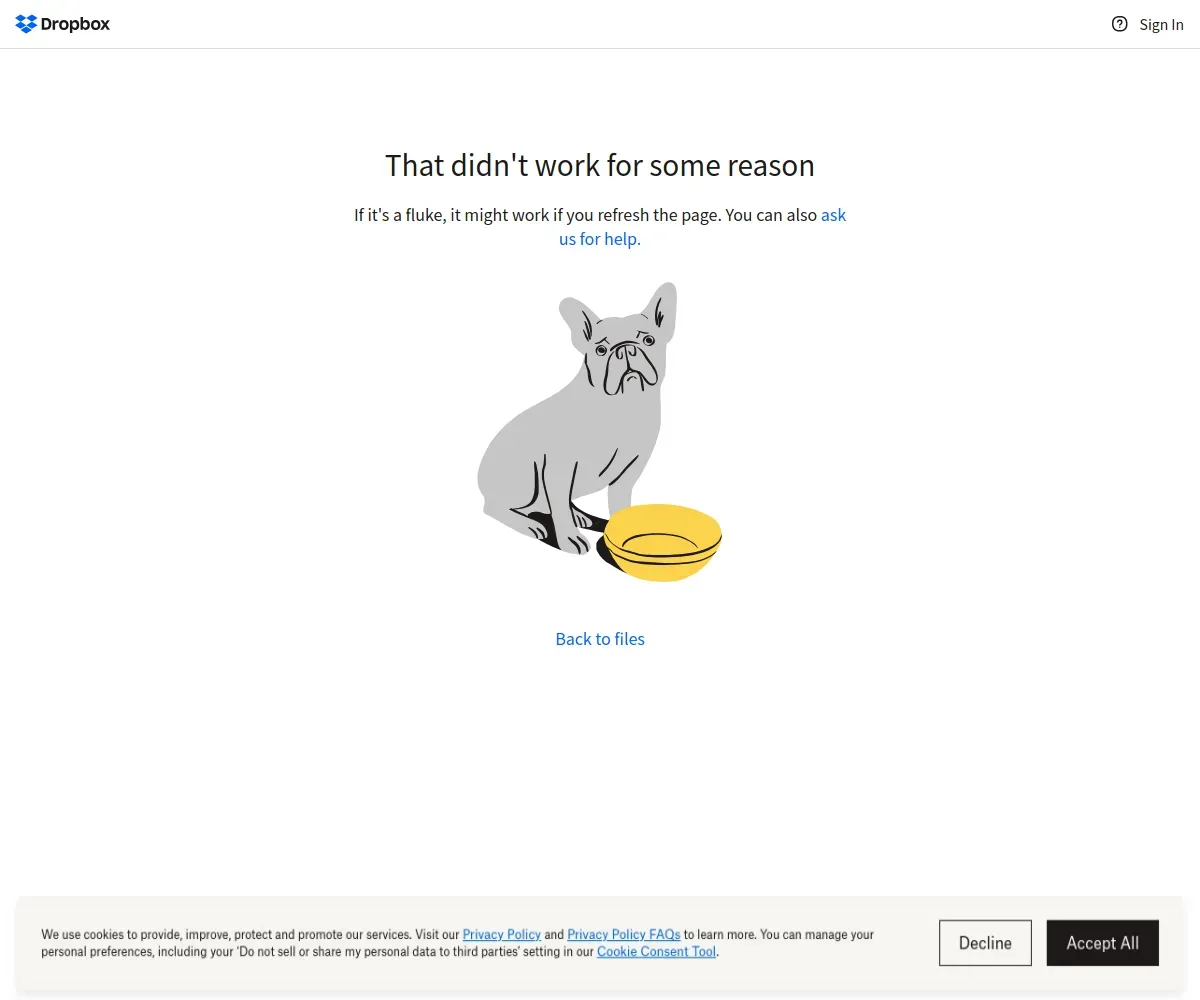Viewport: 1200px width, 1000px height.
Task: Open the Privacy Policy FAQs link
Action: coord(624,934)
